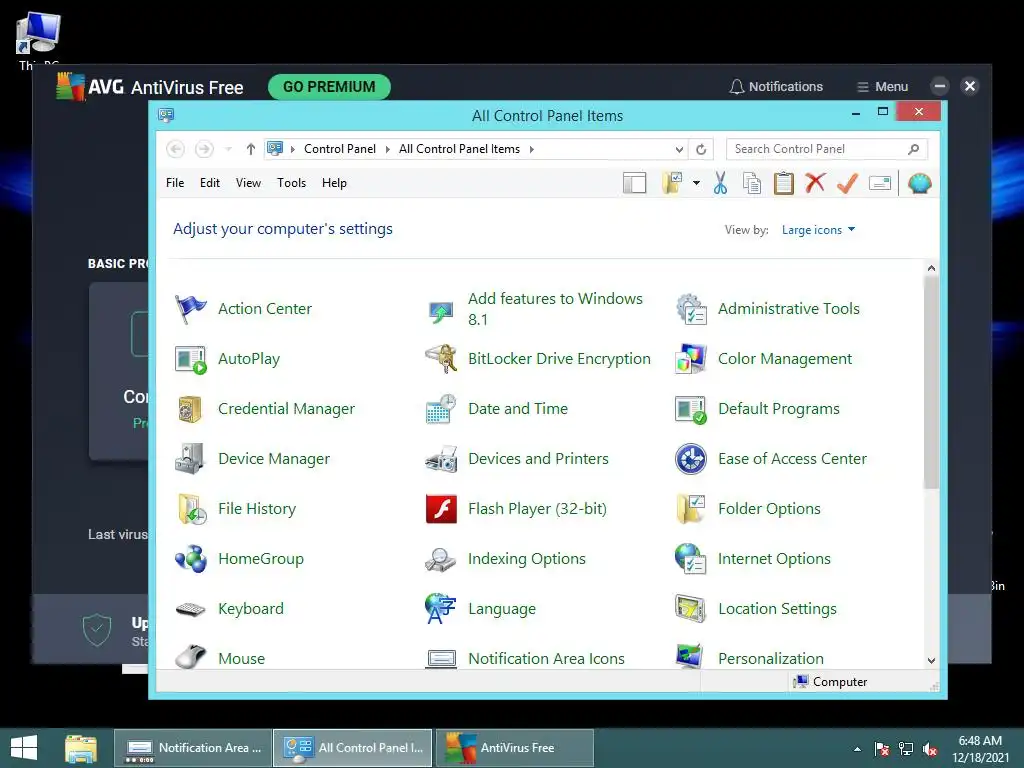Open the Color Management icon
The width and height of the screenshot is (1024, 768).
[691, 359]
